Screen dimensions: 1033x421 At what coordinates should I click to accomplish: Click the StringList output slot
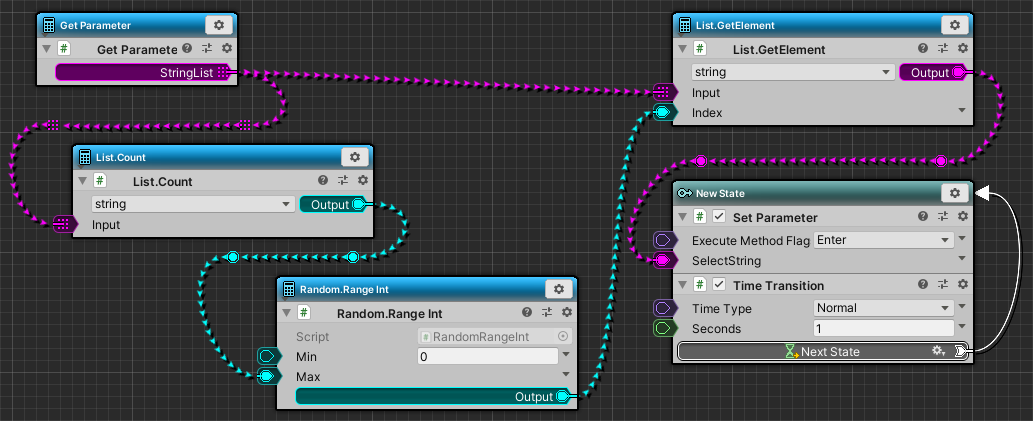(x=224, y=72)
